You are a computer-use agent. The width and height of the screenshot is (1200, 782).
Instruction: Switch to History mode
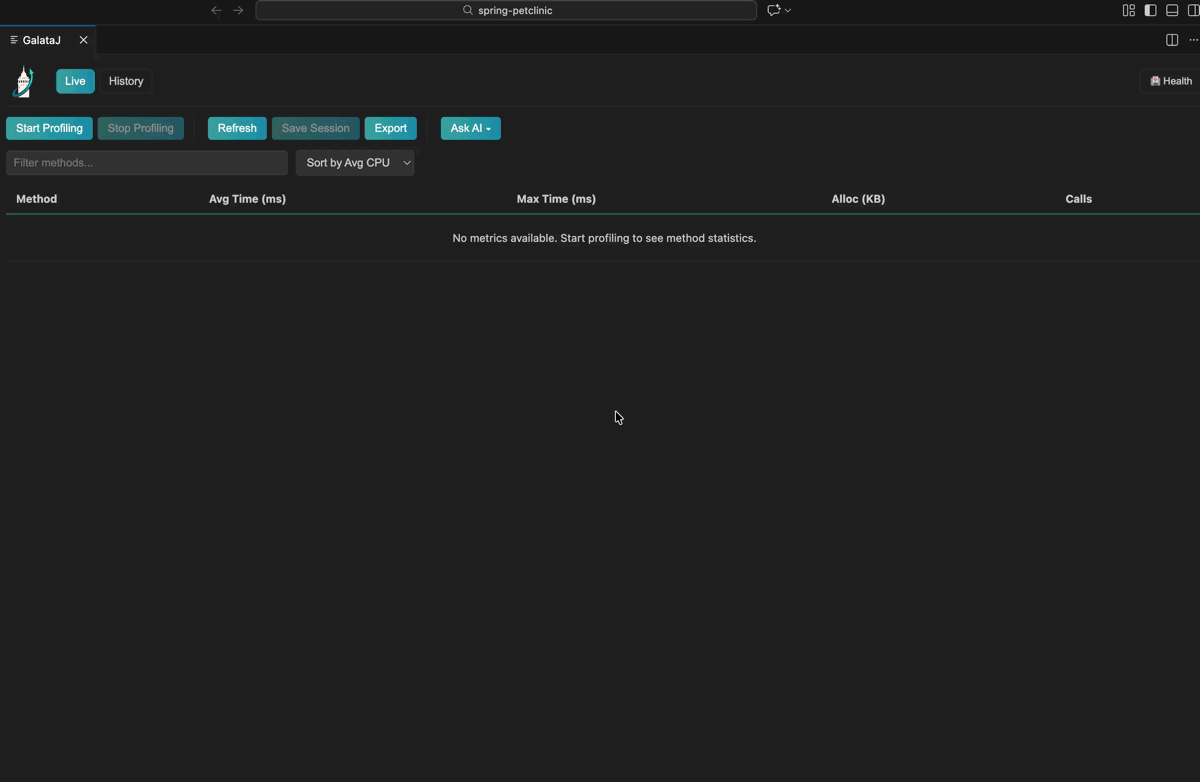point(125,81)
